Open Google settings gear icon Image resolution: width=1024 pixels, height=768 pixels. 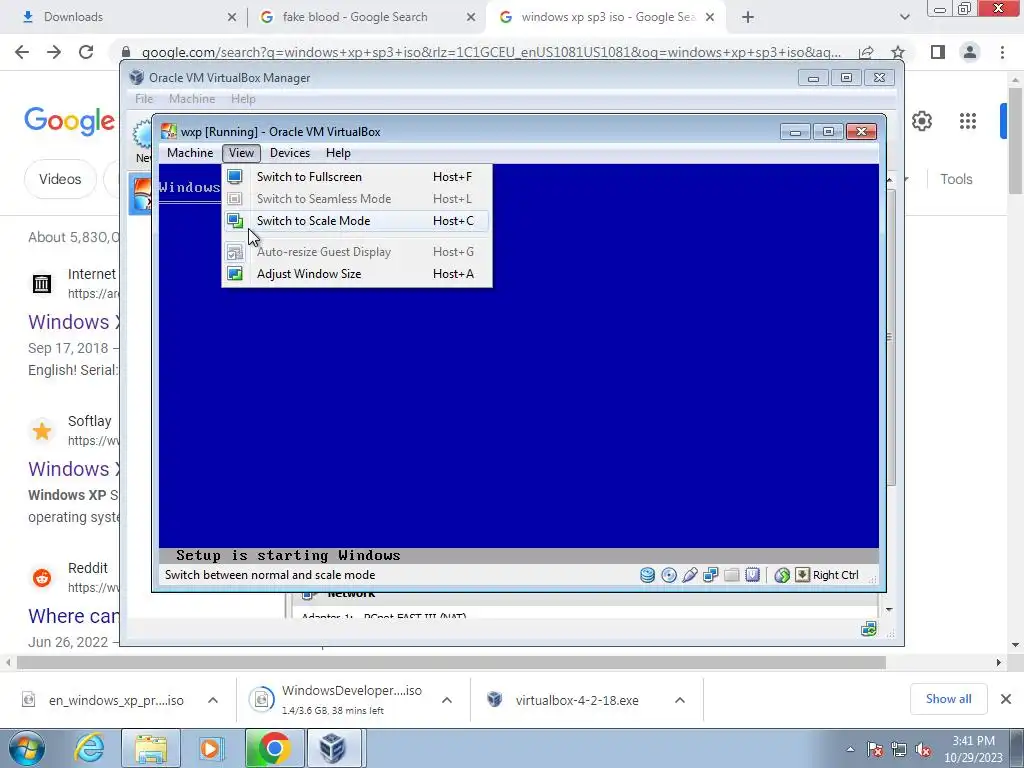[x=921, y=121]
